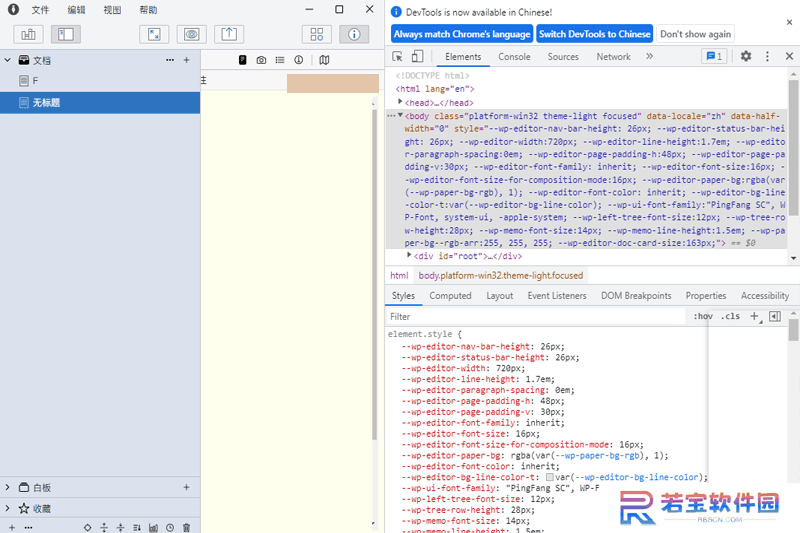Click the map icon in inspector toolbar
Viewport: 800px width, 533px height.
(x=324, y=60)
